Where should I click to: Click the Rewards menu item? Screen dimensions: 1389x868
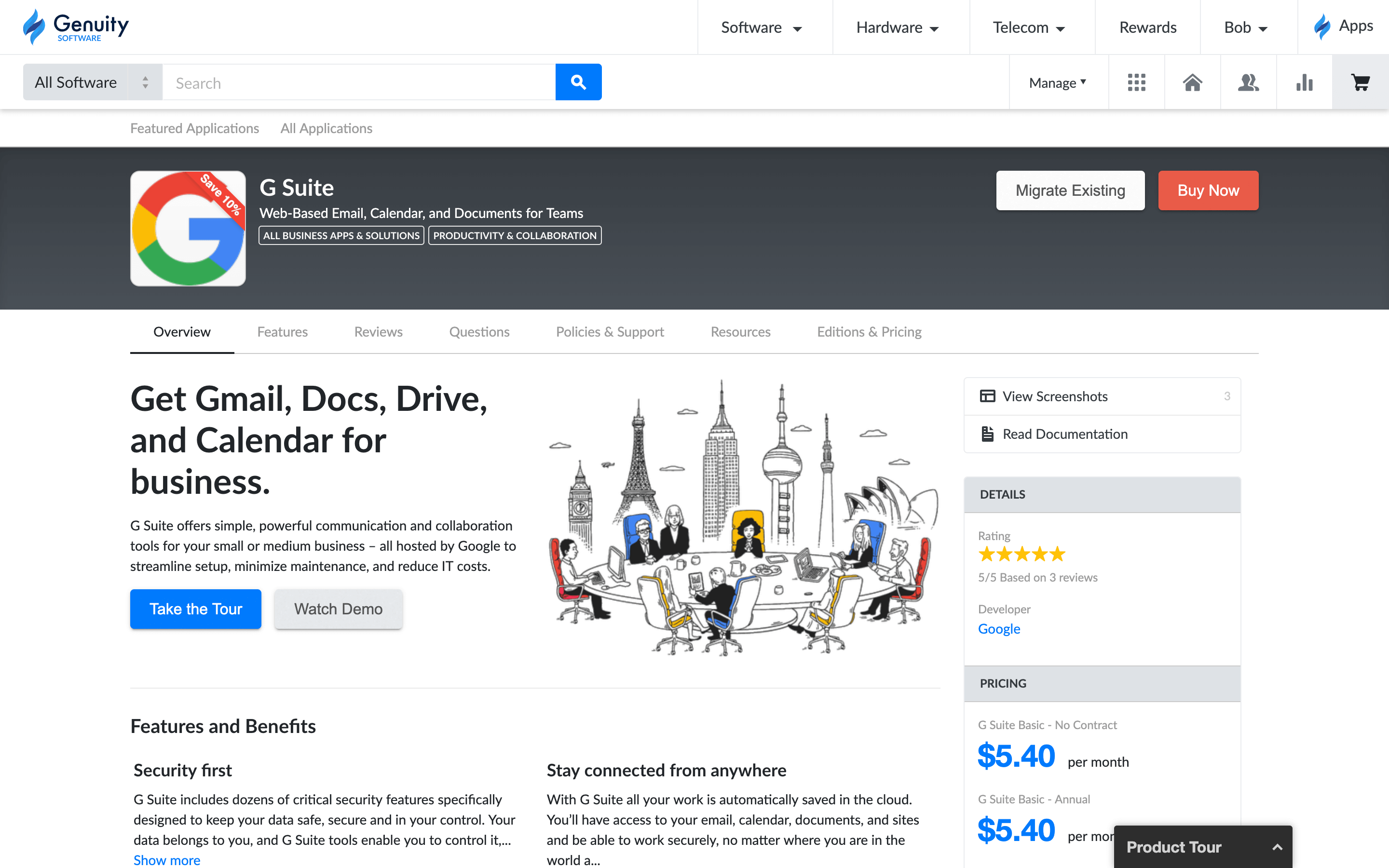tap(1147, 27)
